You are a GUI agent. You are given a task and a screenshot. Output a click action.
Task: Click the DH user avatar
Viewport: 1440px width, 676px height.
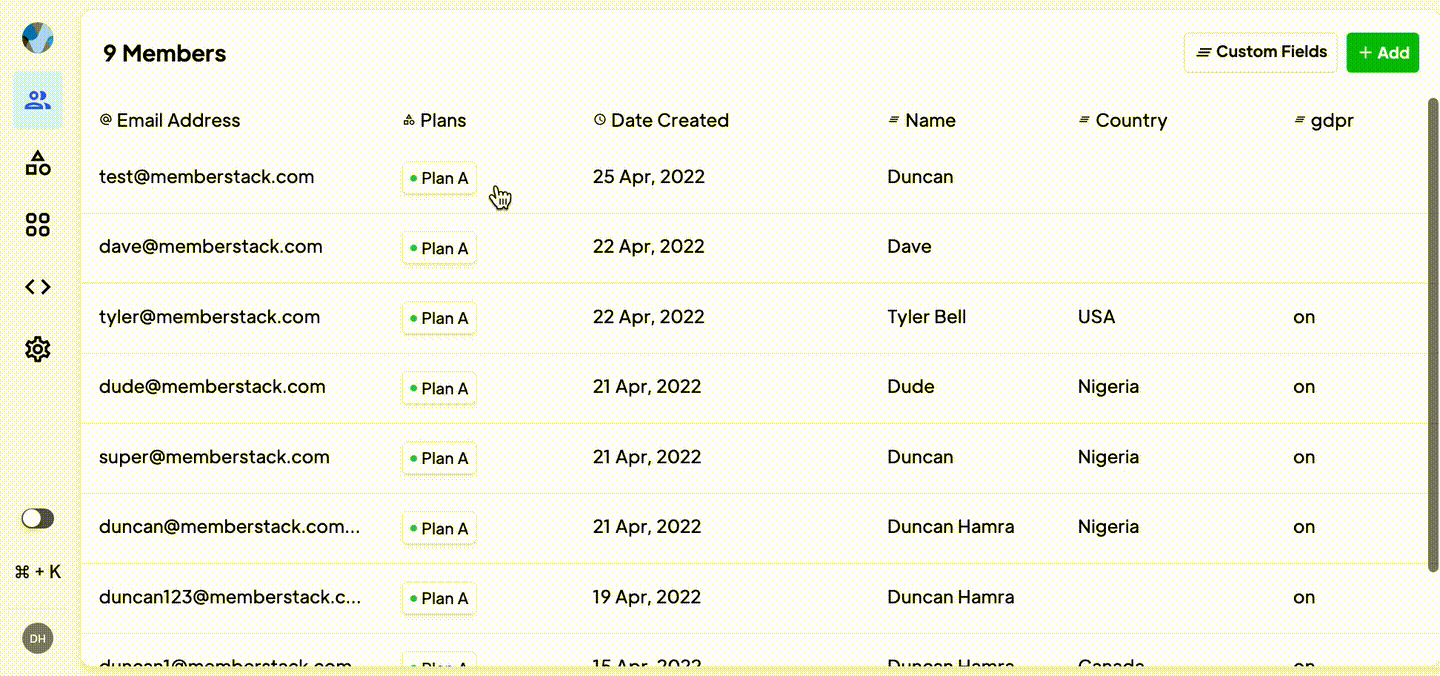(38, 638)
